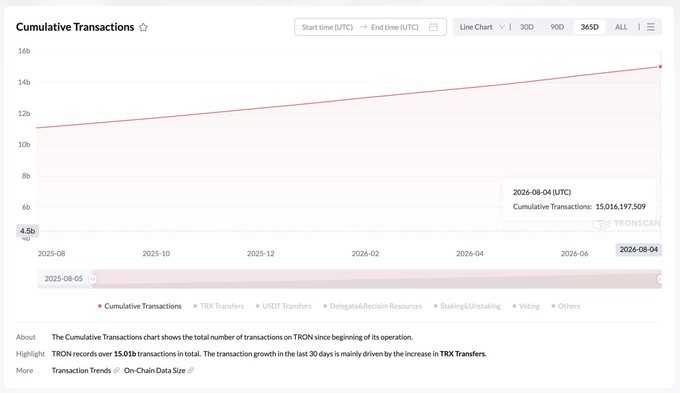Viewport: 680px width, 393px height.
Task: Favorite the chart with the star icon
Action: point(143,27)
